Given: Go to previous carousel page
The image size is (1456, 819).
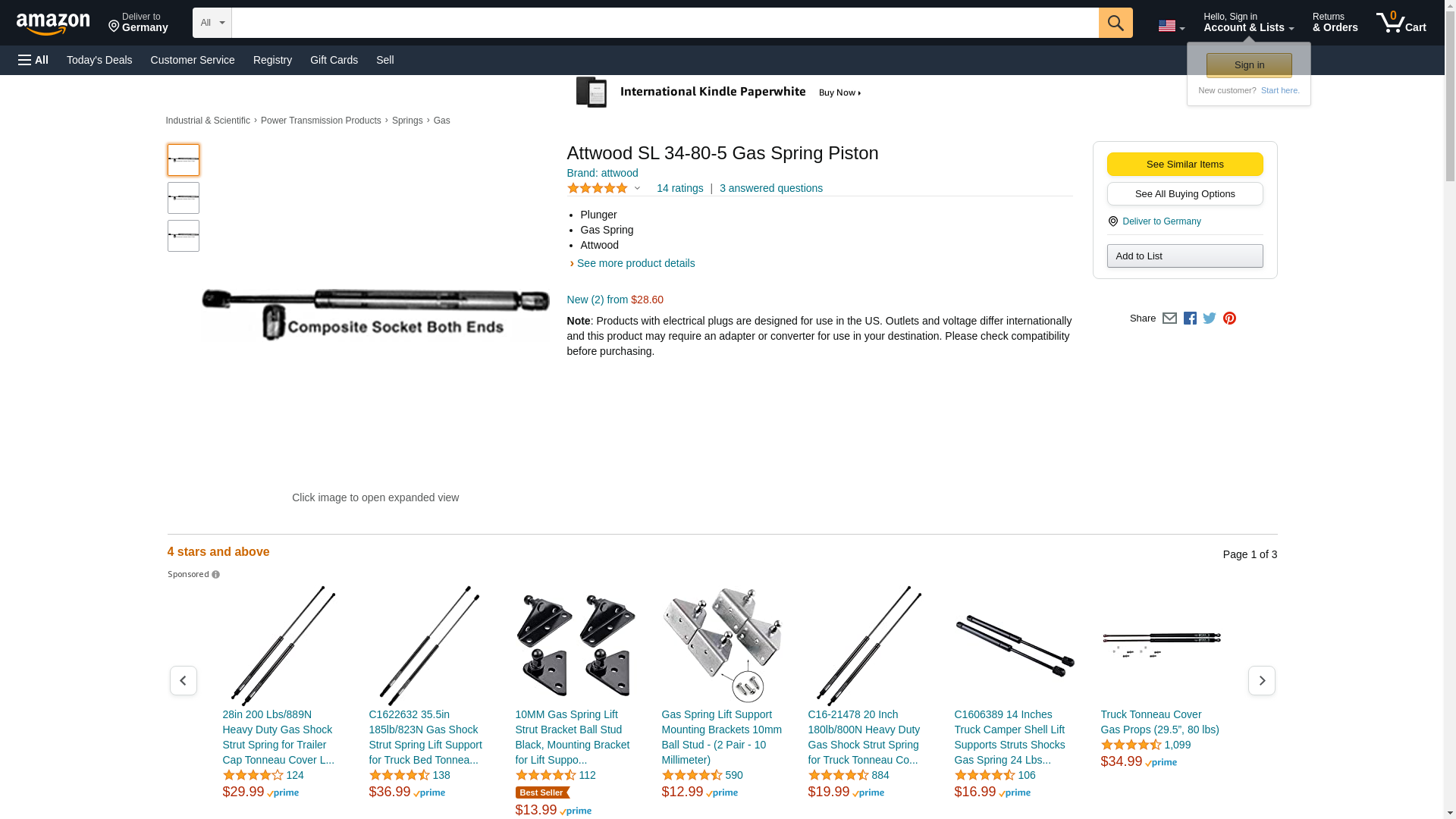Looking at the screenshot, I should [x=183, y=681].
